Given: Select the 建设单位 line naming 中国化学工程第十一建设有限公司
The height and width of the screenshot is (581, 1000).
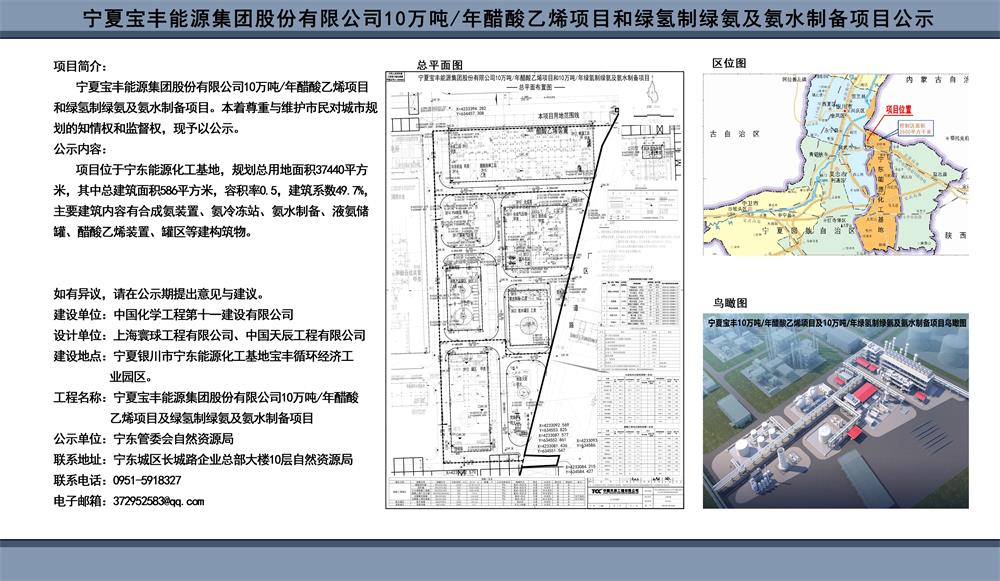Looking at the screenshot, I should click(173, 314).
